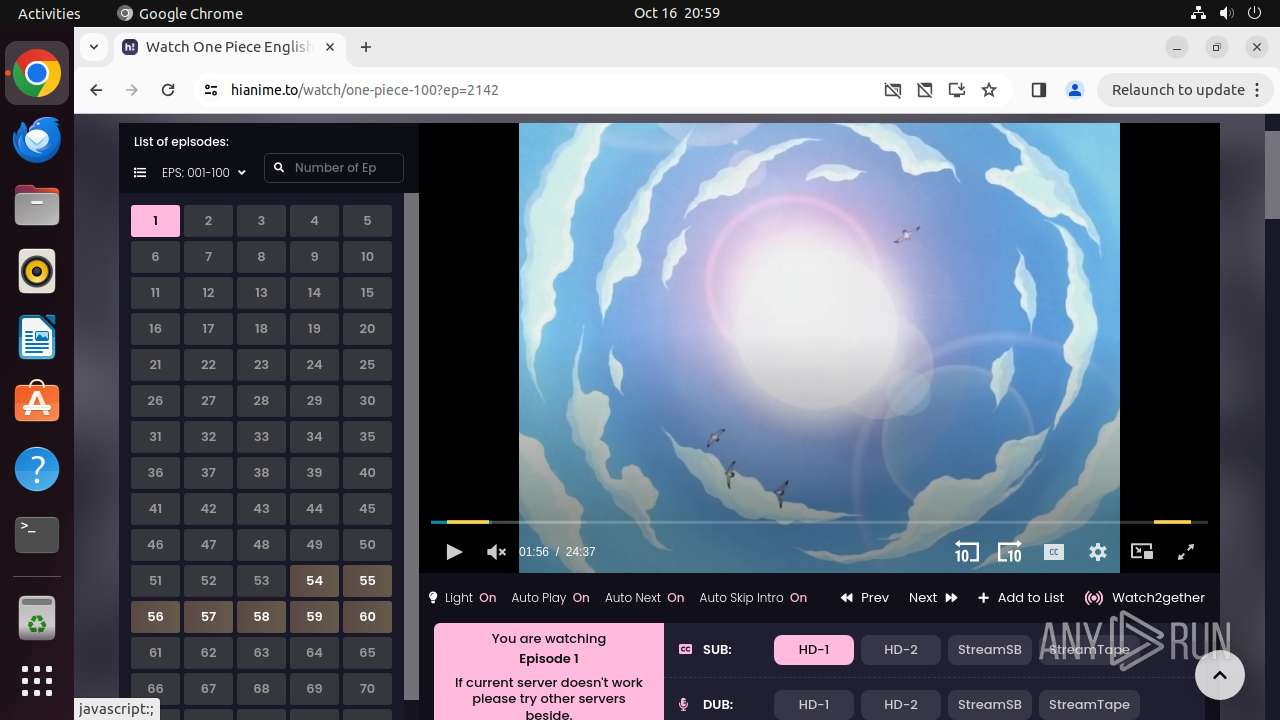
Task: Rewind 10 seconds in the player
Action: click(x=966, y=552)
